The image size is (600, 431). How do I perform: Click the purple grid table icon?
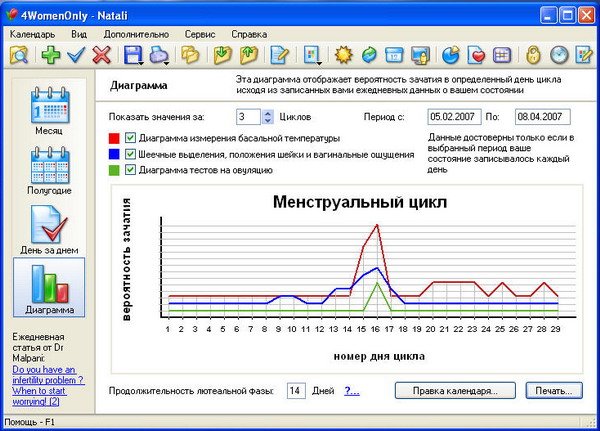502,55
